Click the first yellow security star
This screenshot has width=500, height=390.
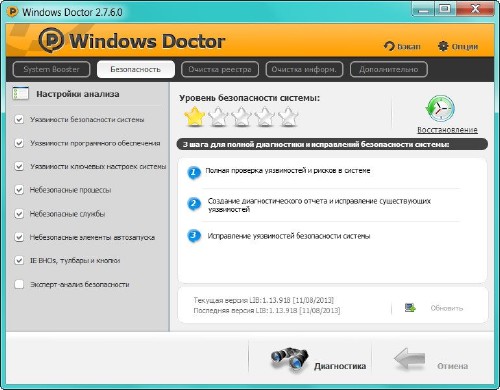pos(194,117)
